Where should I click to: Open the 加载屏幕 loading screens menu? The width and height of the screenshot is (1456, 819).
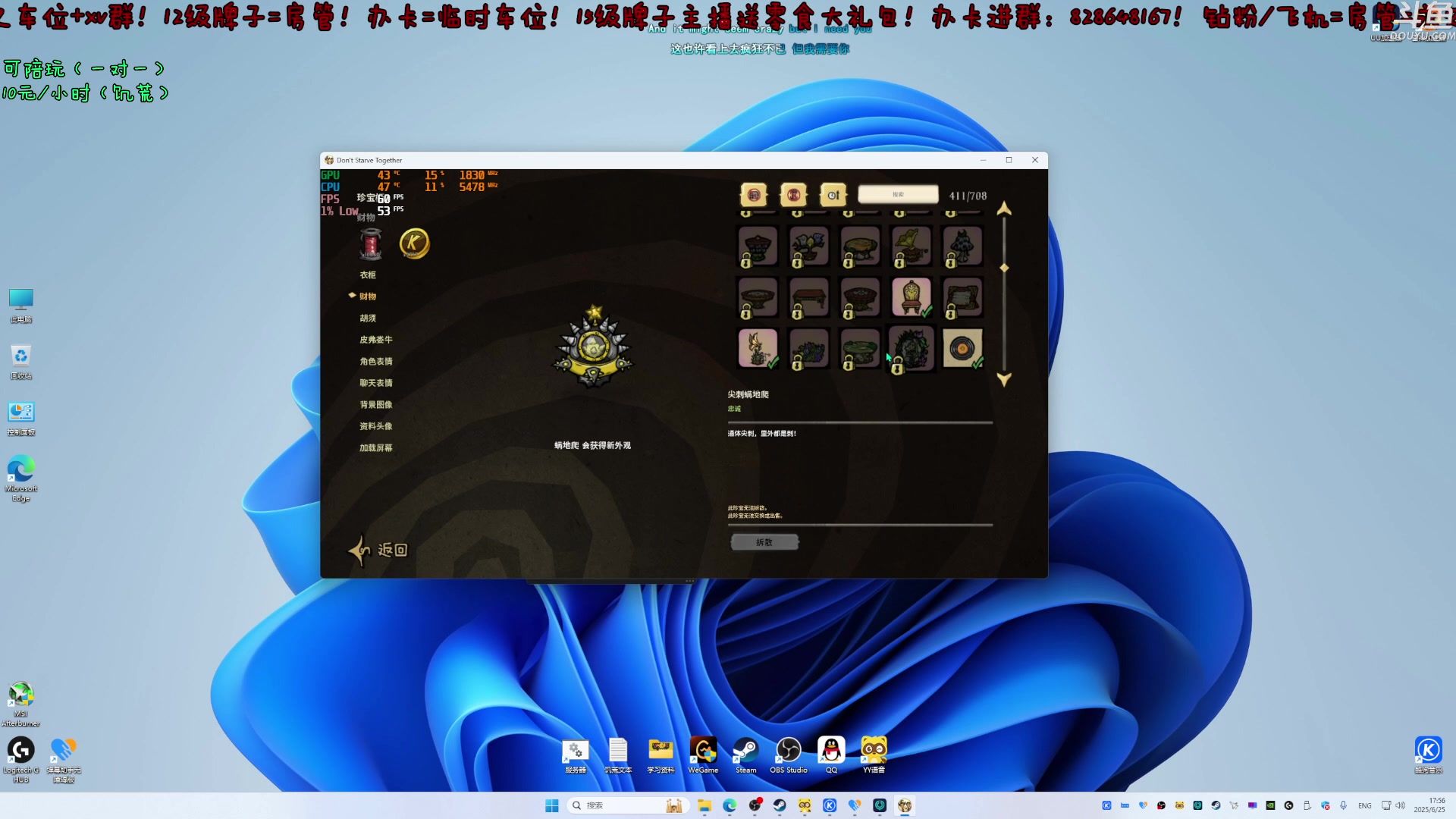tap(376, 448)
